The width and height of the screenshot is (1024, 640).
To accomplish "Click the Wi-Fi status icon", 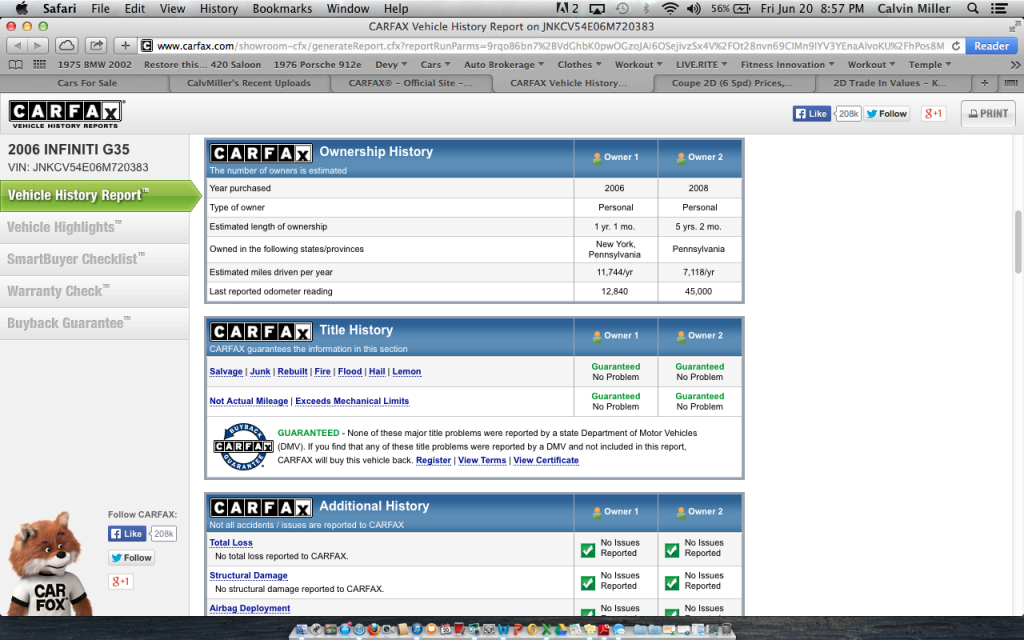I will (x=670, y=8).
